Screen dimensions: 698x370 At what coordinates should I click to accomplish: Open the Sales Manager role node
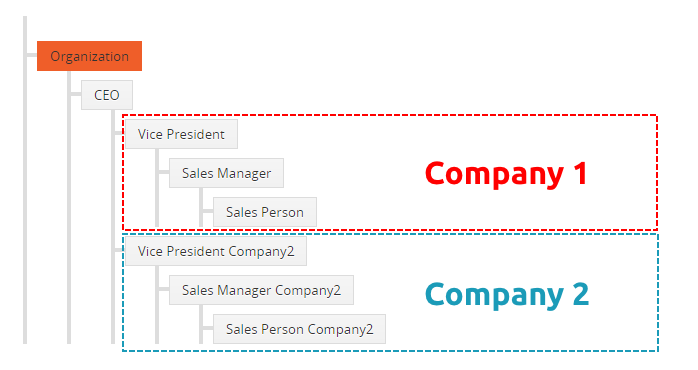tap(226, 173)
